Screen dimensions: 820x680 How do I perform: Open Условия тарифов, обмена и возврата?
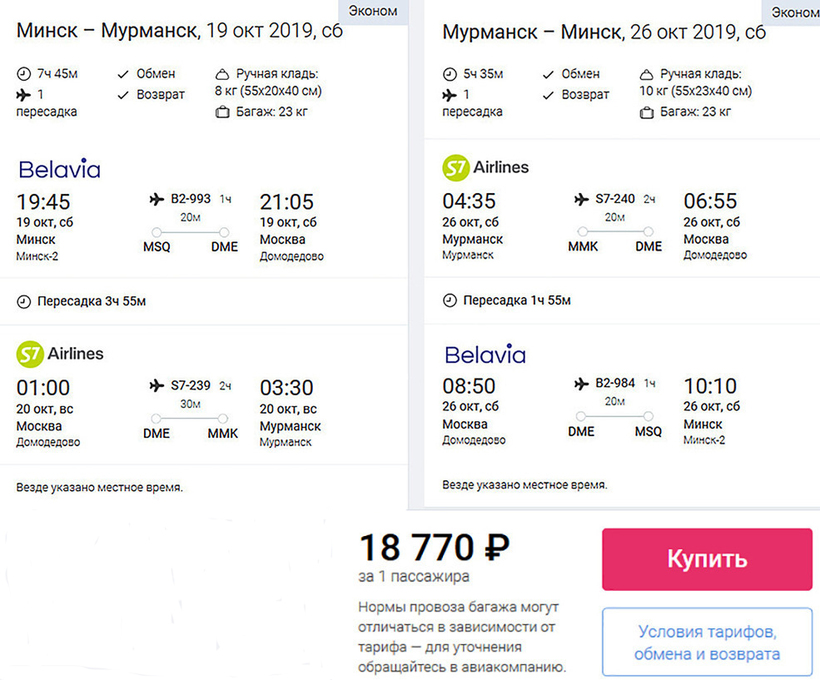click(707, 643)
